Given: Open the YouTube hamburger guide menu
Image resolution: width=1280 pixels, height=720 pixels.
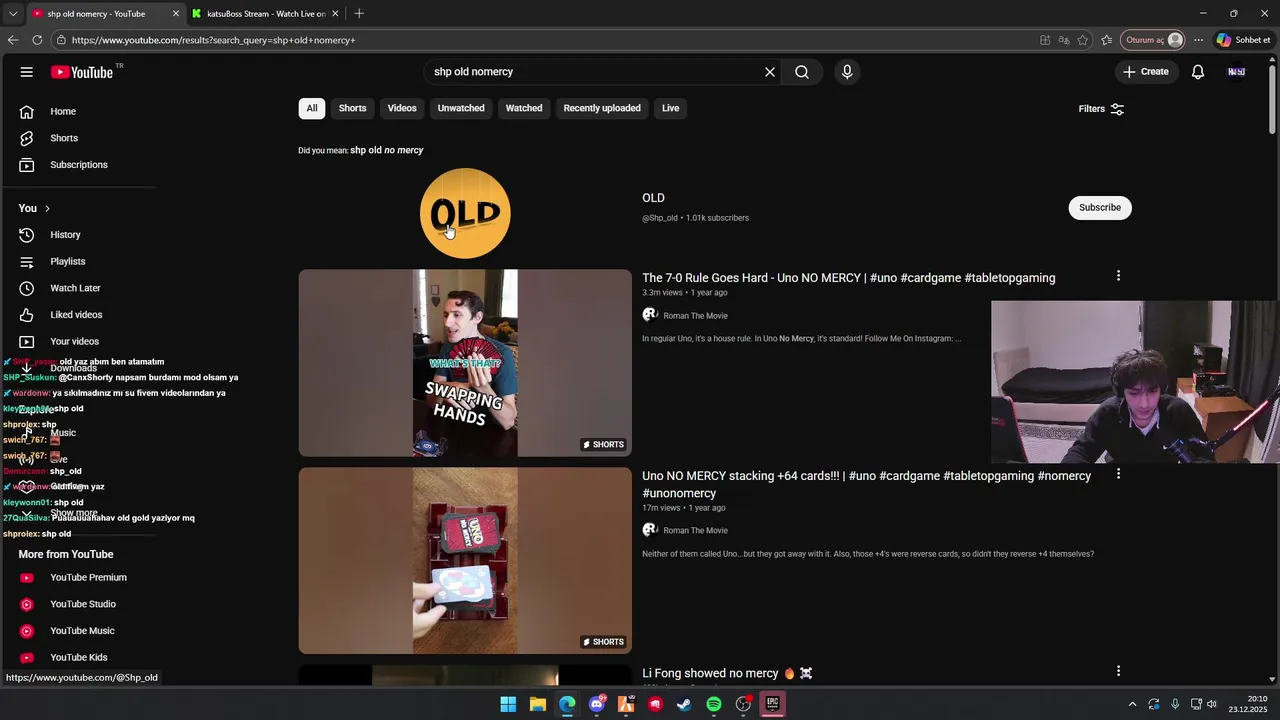Looking at the screenshot, I should [x=27, y=72].
